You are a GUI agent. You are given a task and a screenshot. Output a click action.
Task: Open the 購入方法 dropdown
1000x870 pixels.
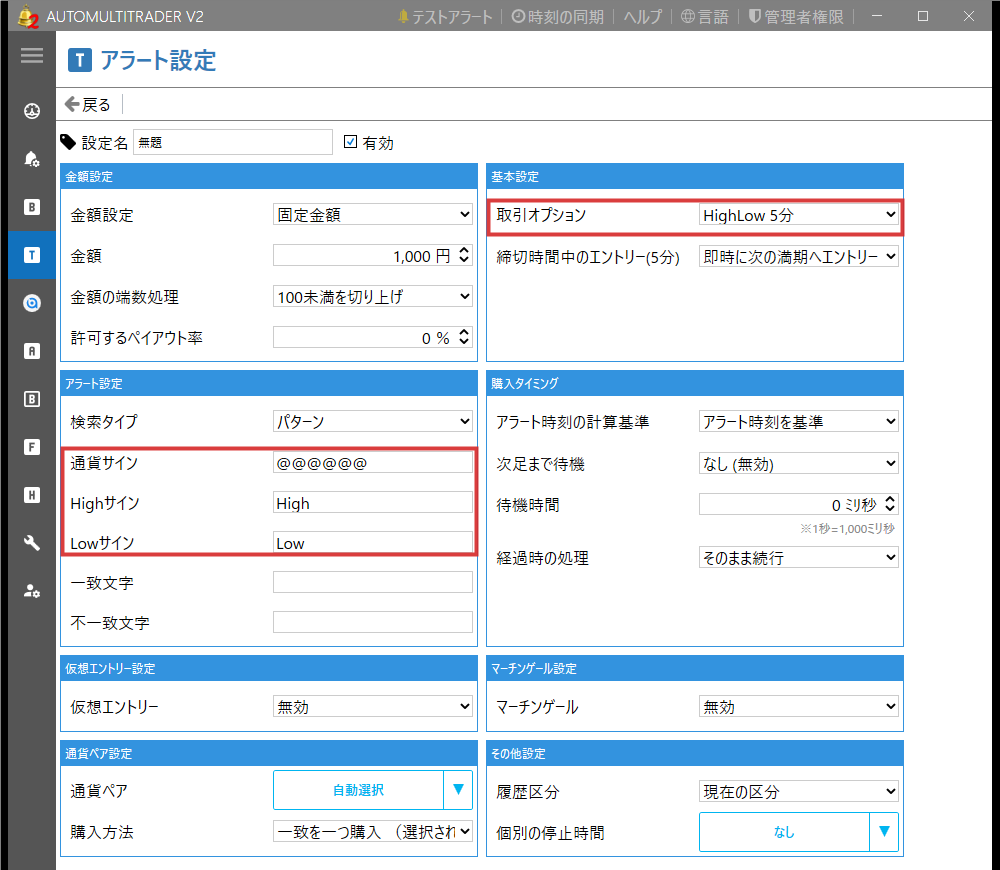[372, 831]
